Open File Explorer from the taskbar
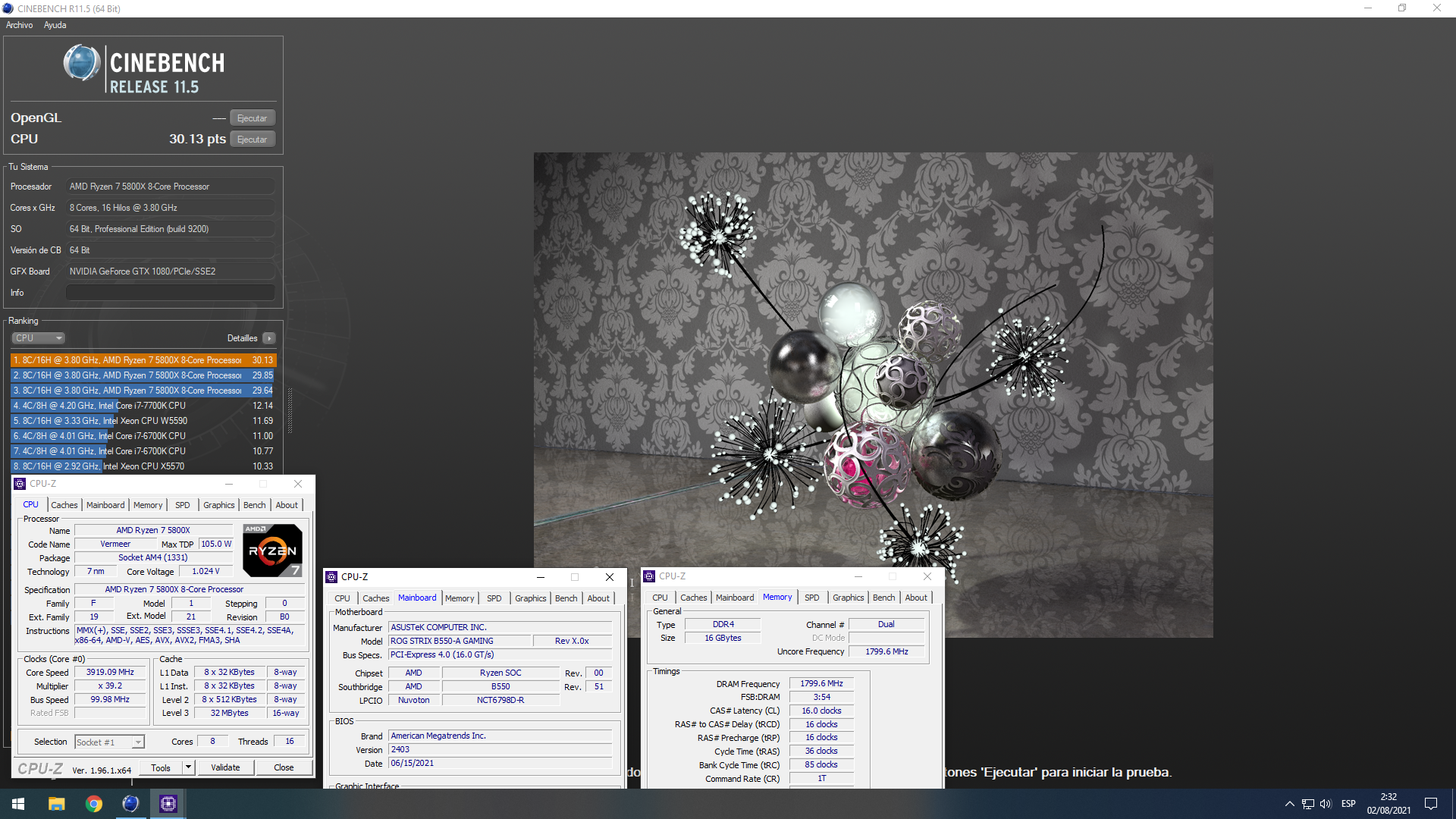The image size is (1456, 819). click(x=56, y=804)
